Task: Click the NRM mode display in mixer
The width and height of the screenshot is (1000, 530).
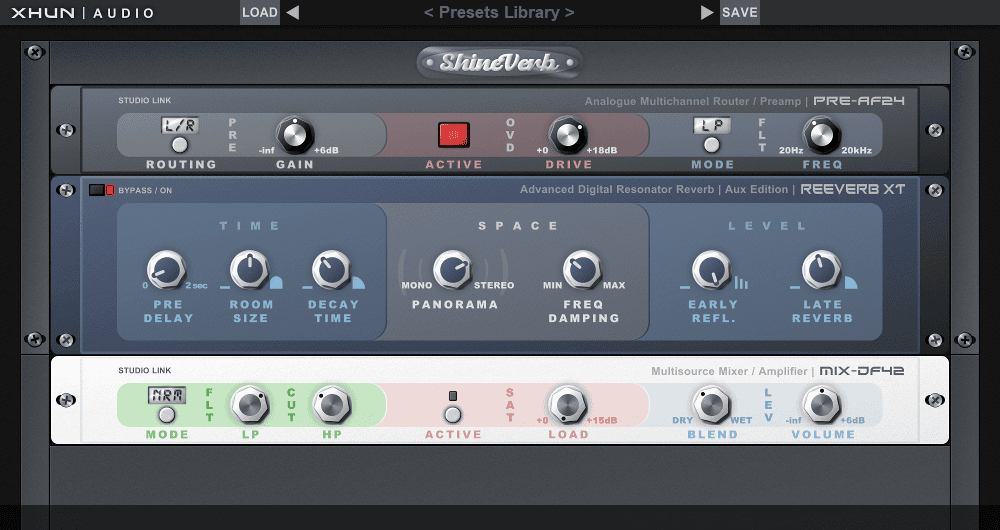Action: pos(166,395)
